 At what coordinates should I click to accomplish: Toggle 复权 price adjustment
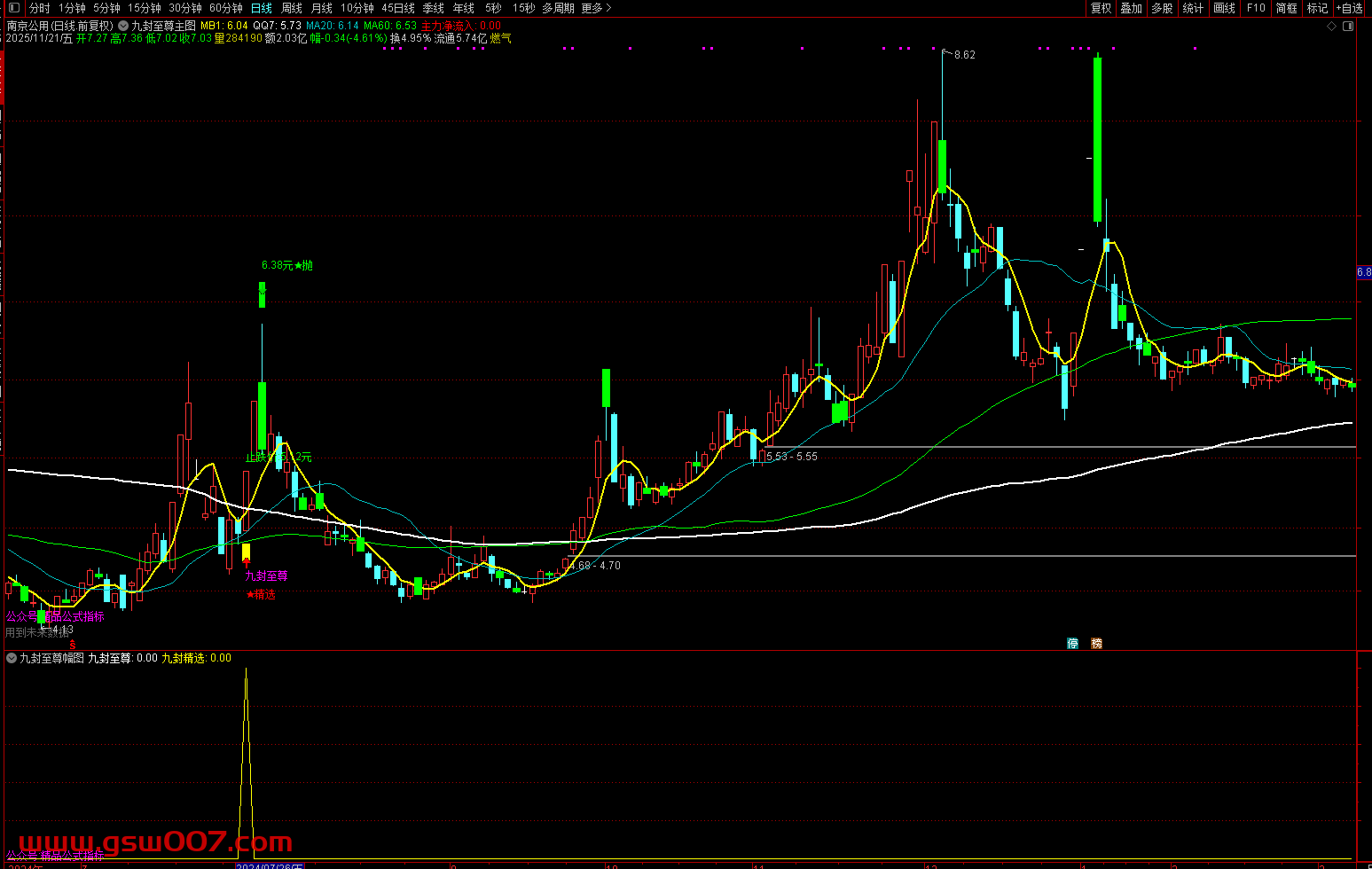1101,8
